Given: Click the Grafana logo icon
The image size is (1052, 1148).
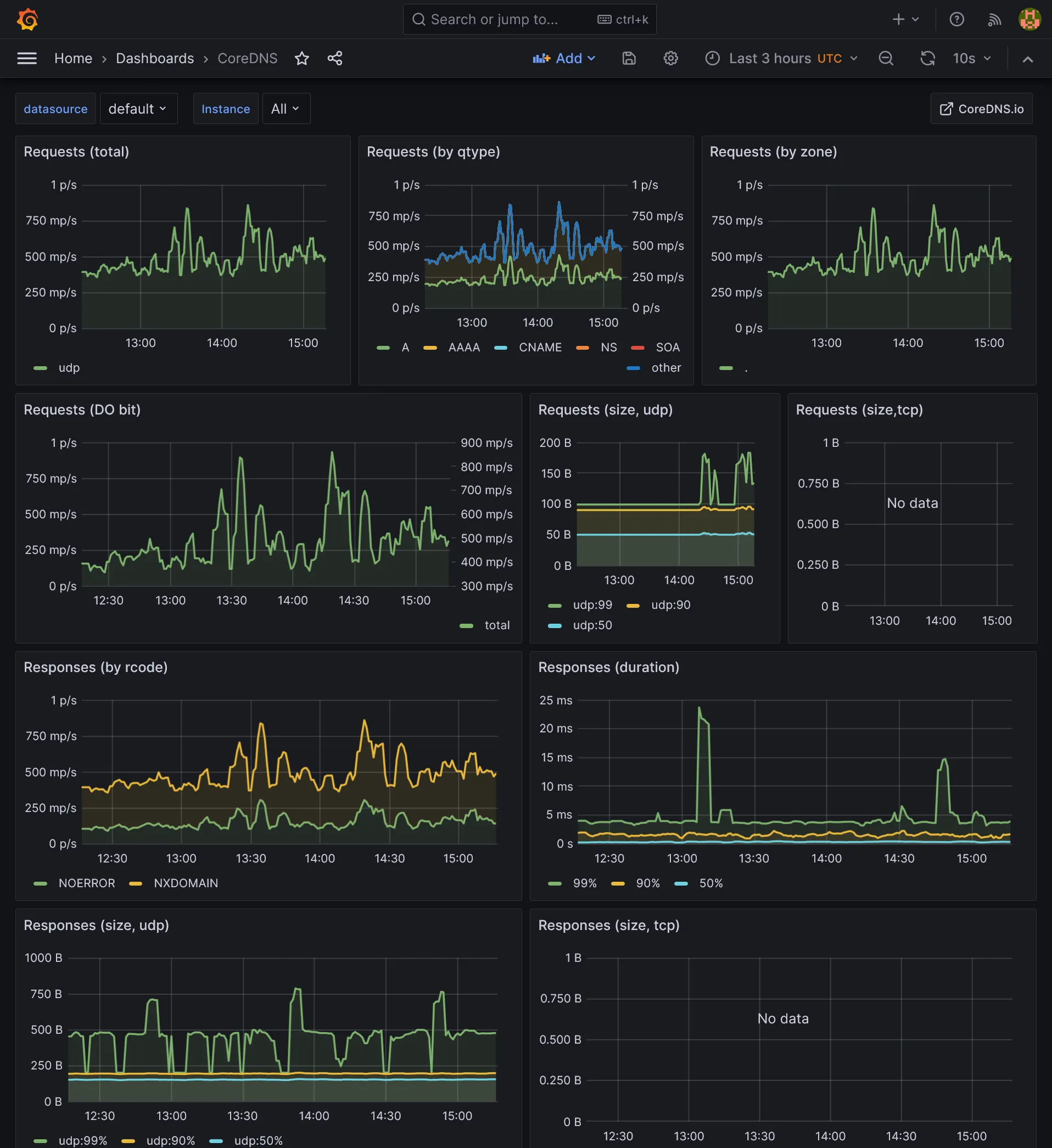Looking at the screenshot, I should click(27, 19).
